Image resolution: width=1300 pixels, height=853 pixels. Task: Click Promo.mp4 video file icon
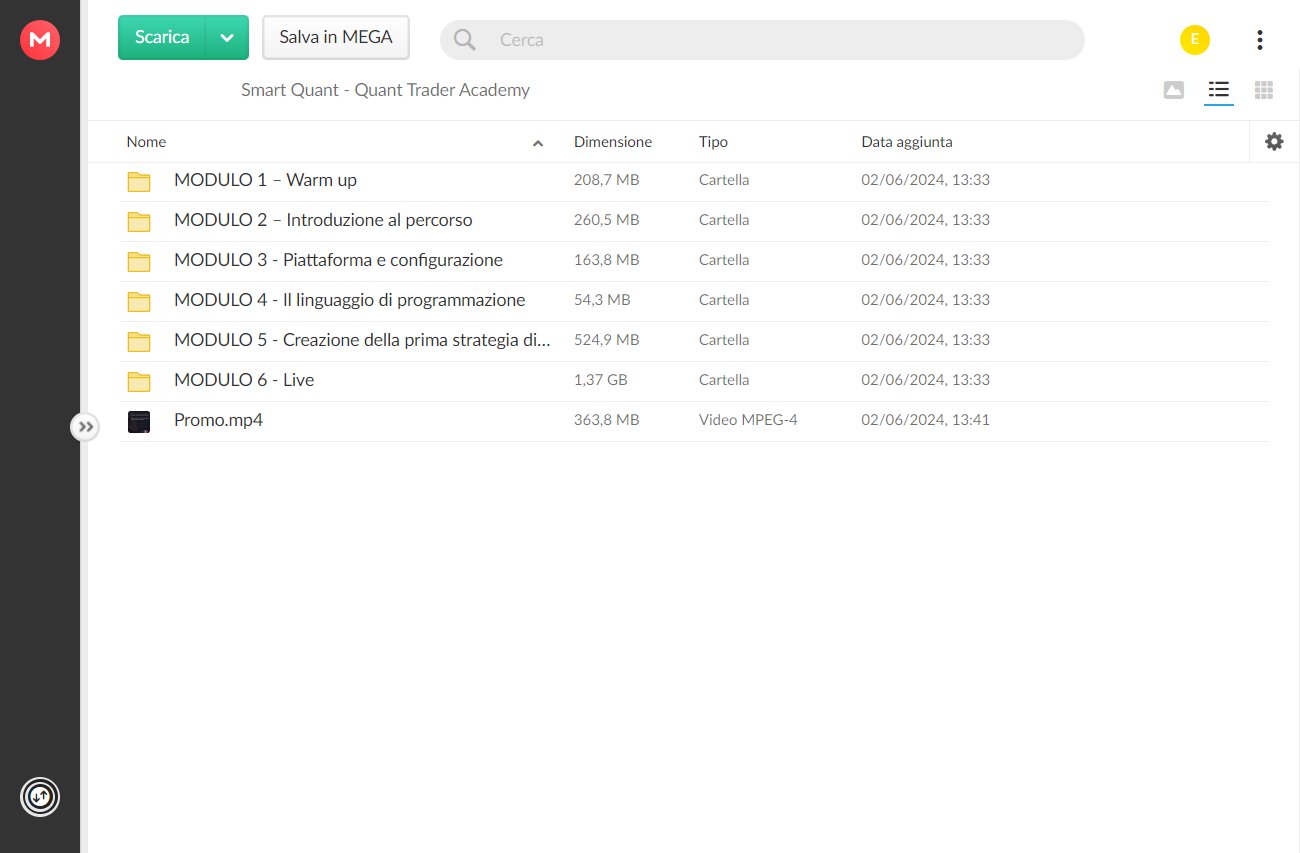[139, 421]
